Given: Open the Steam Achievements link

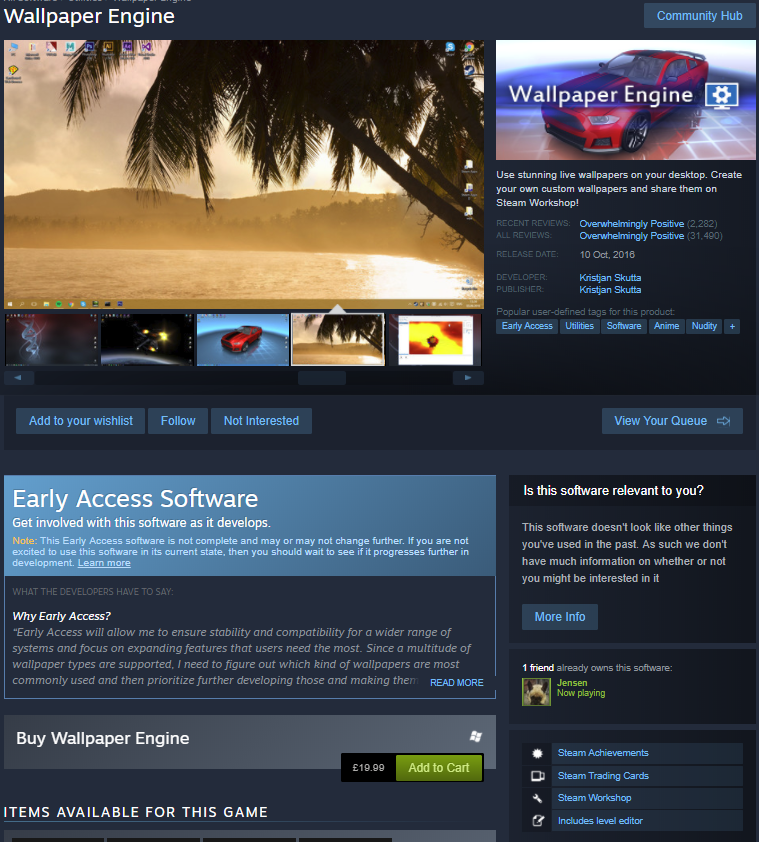Looking at the screenshot, I should (x=603, y=753).
